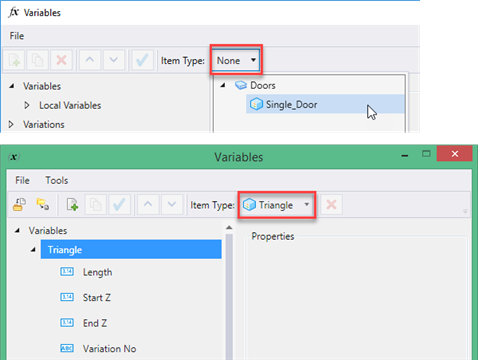Select the Variation No variable
Screen dimensions: 478x360
[x=110, y=349]
